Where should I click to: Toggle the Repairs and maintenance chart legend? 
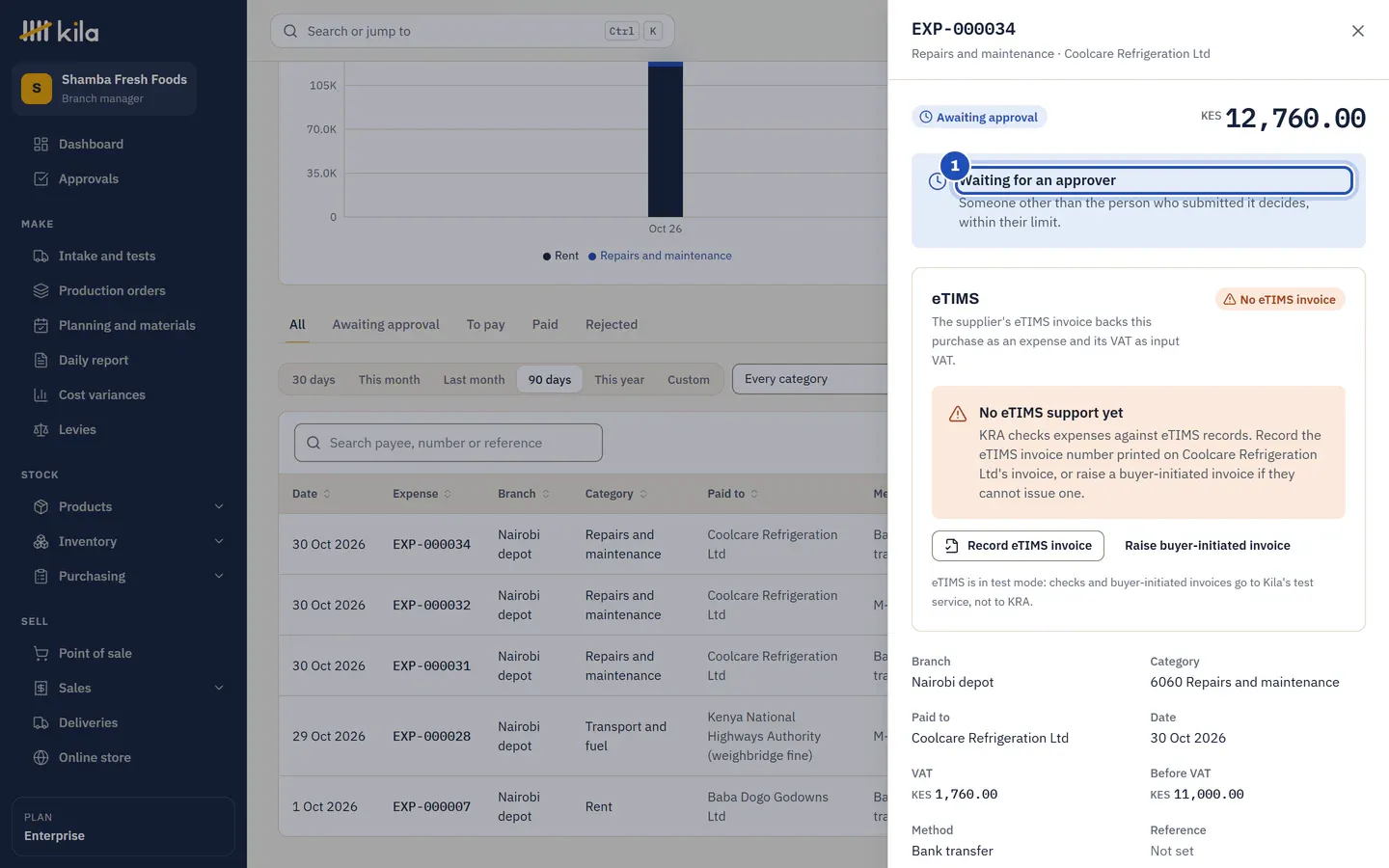click(660, 256)
